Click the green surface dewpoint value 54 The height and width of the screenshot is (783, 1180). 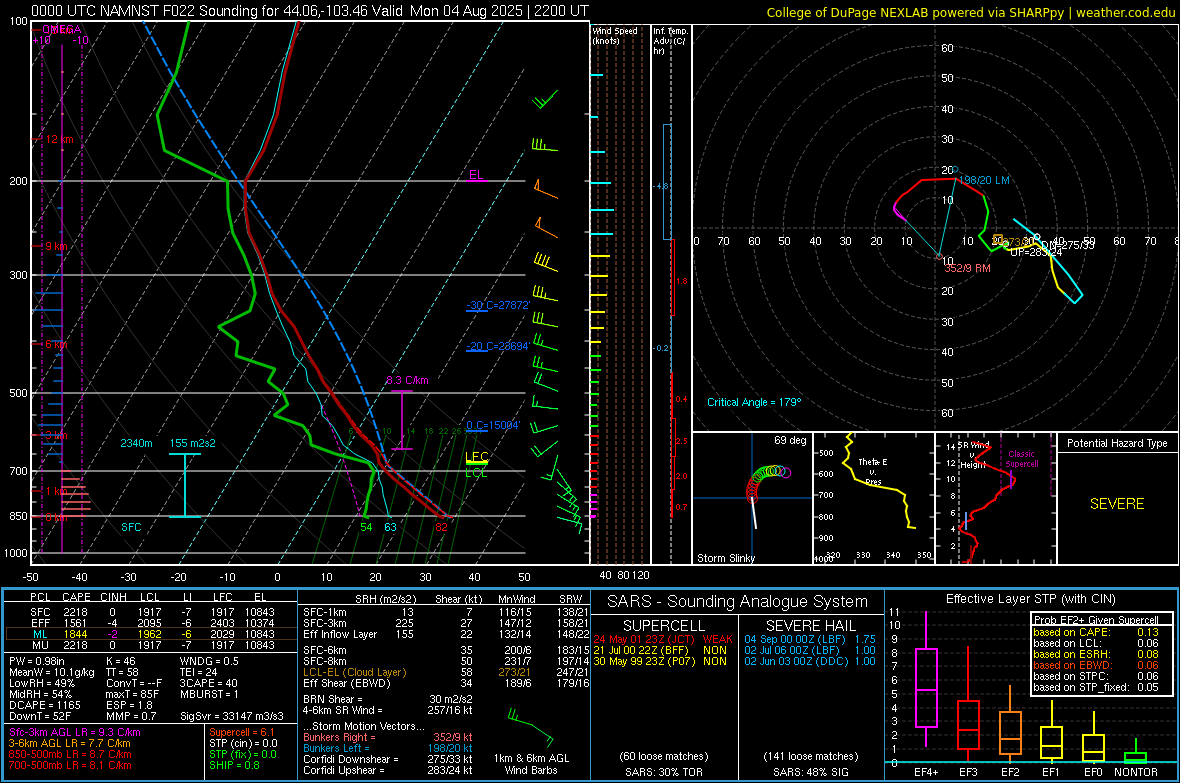[x=366, y=527]
